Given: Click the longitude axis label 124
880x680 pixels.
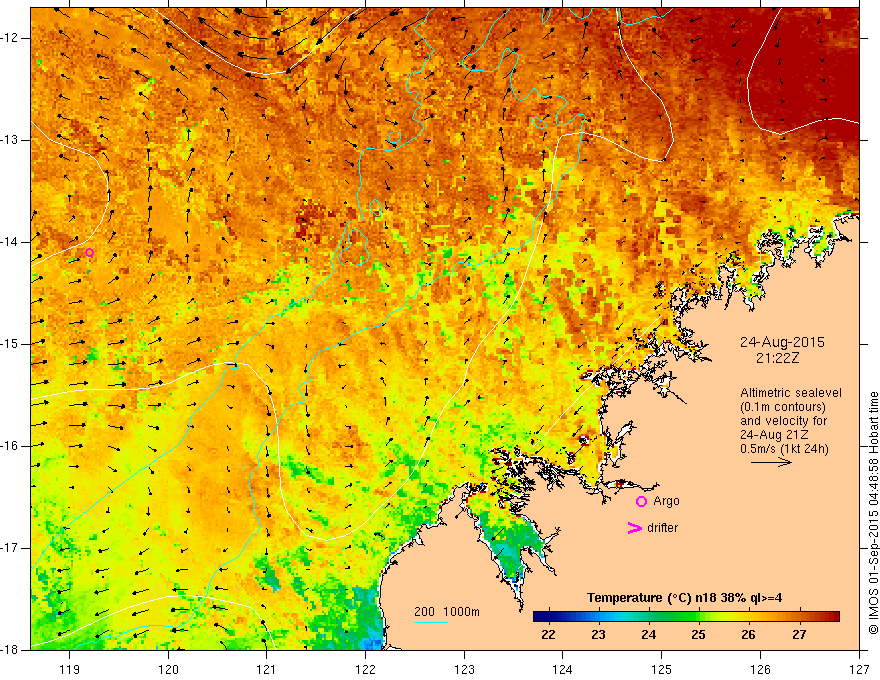Looking at the screenshot, I should coord(563,669).
